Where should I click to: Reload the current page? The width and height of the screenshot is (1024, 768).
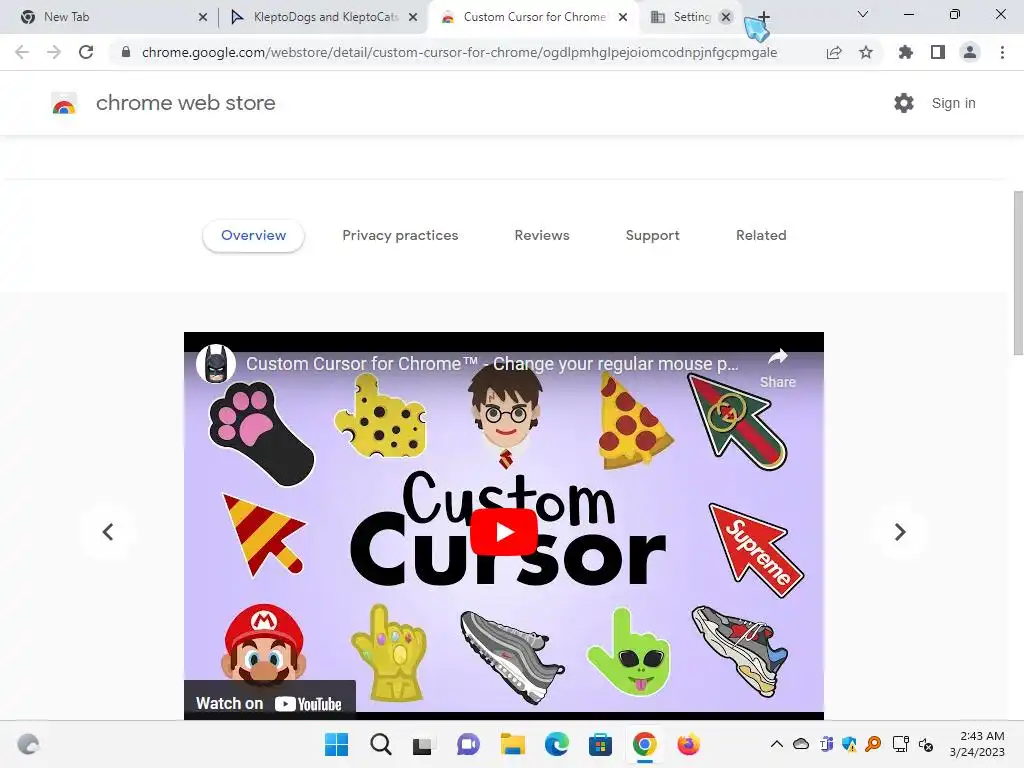point(86,52)
